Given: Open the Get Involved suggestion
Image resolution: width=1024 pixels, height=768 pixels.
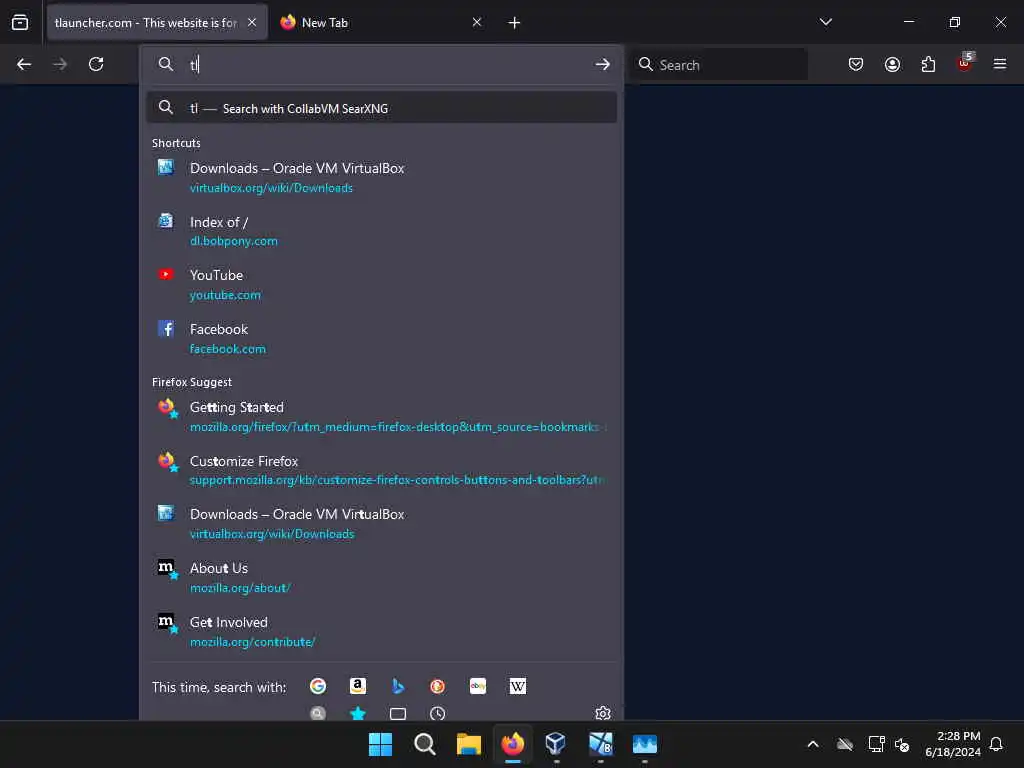Looking at the screenshot, I should pyautogui.click(x=382, y=632).
